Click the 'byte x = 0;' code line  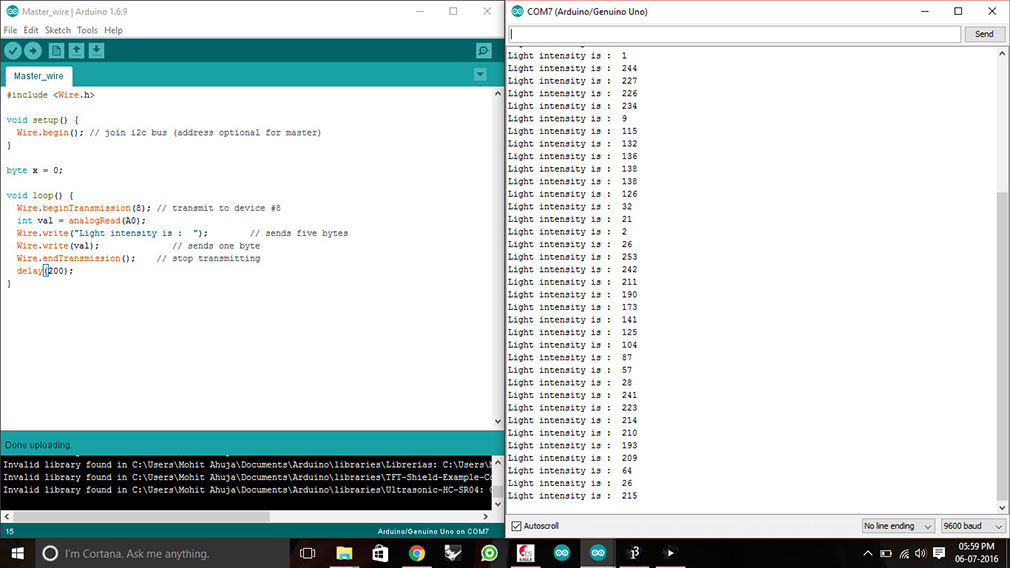click(35, 170)
